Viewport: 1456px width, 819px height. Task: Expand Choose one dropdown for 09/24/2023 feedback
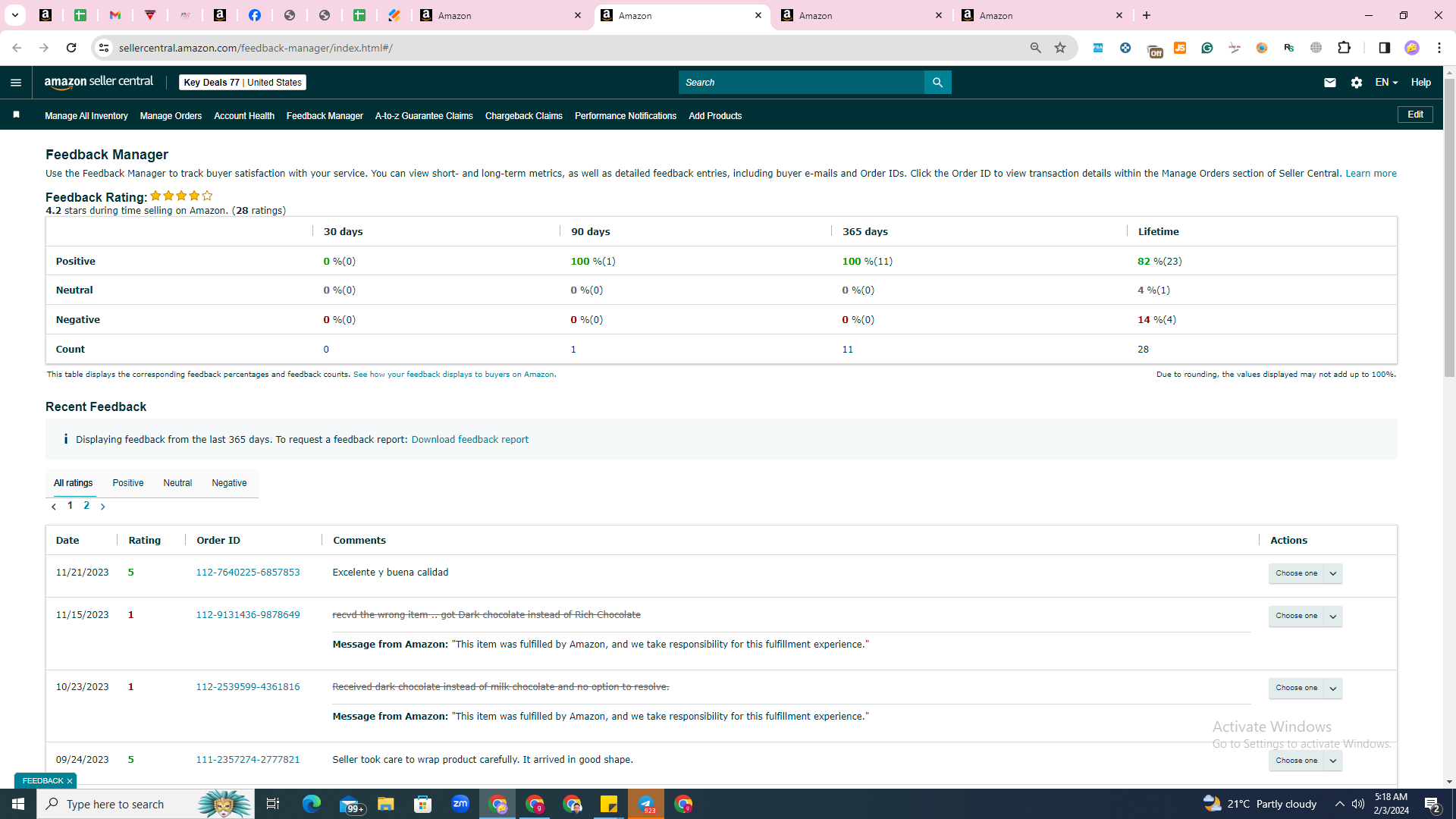(x=1333, y=761)
